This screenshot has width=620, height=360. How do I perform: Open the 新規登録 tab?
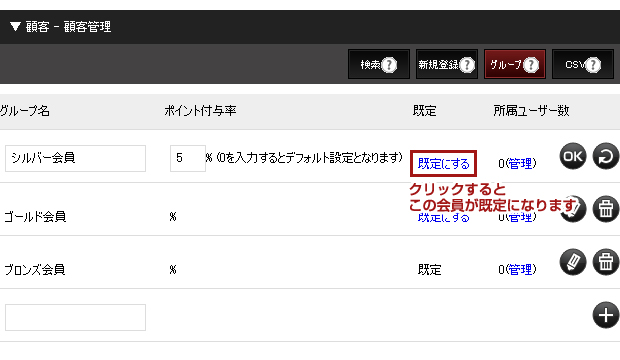[447, 64]
